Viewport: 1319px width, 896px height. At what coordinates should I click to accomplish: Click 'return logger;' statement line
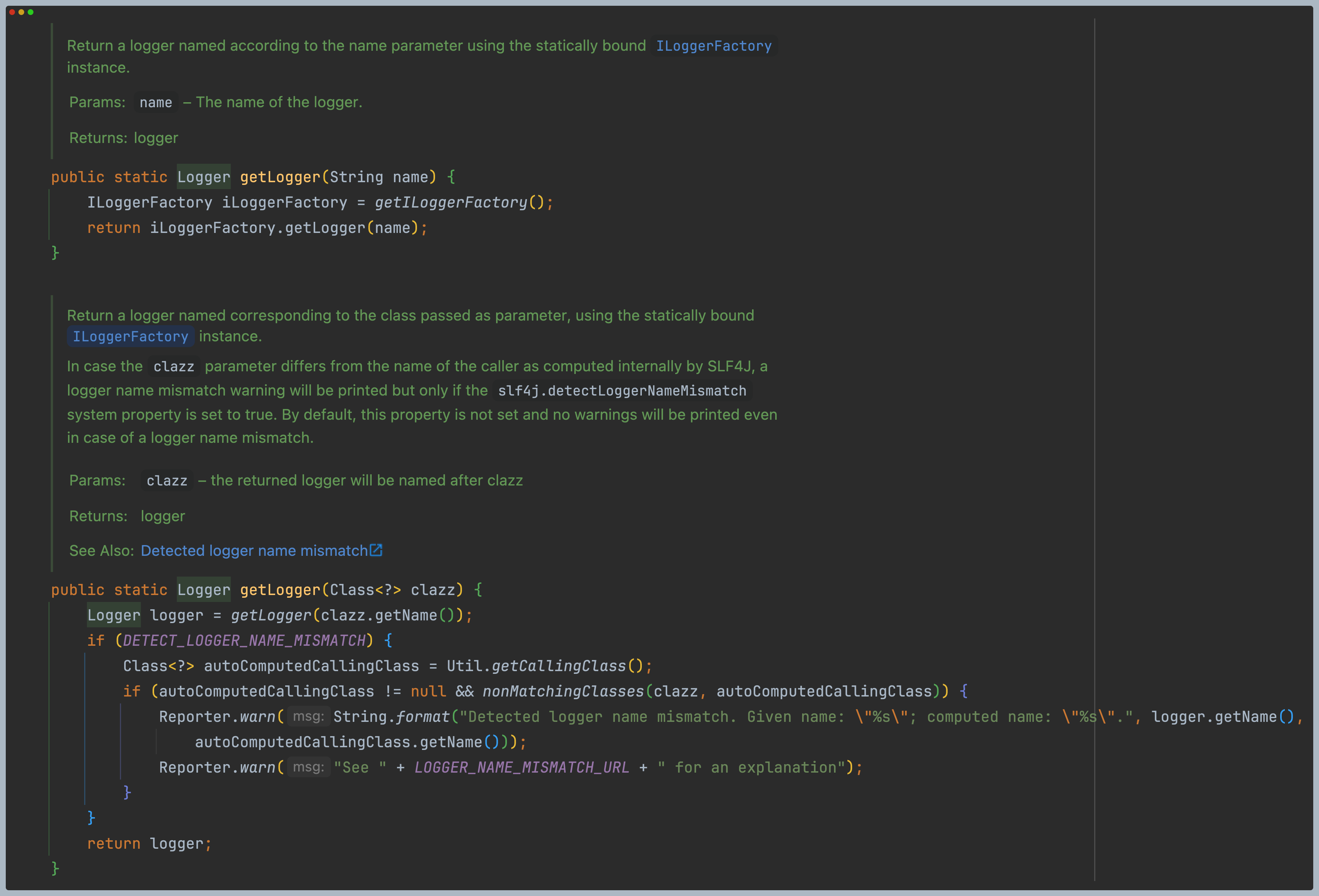click(149, 844)
